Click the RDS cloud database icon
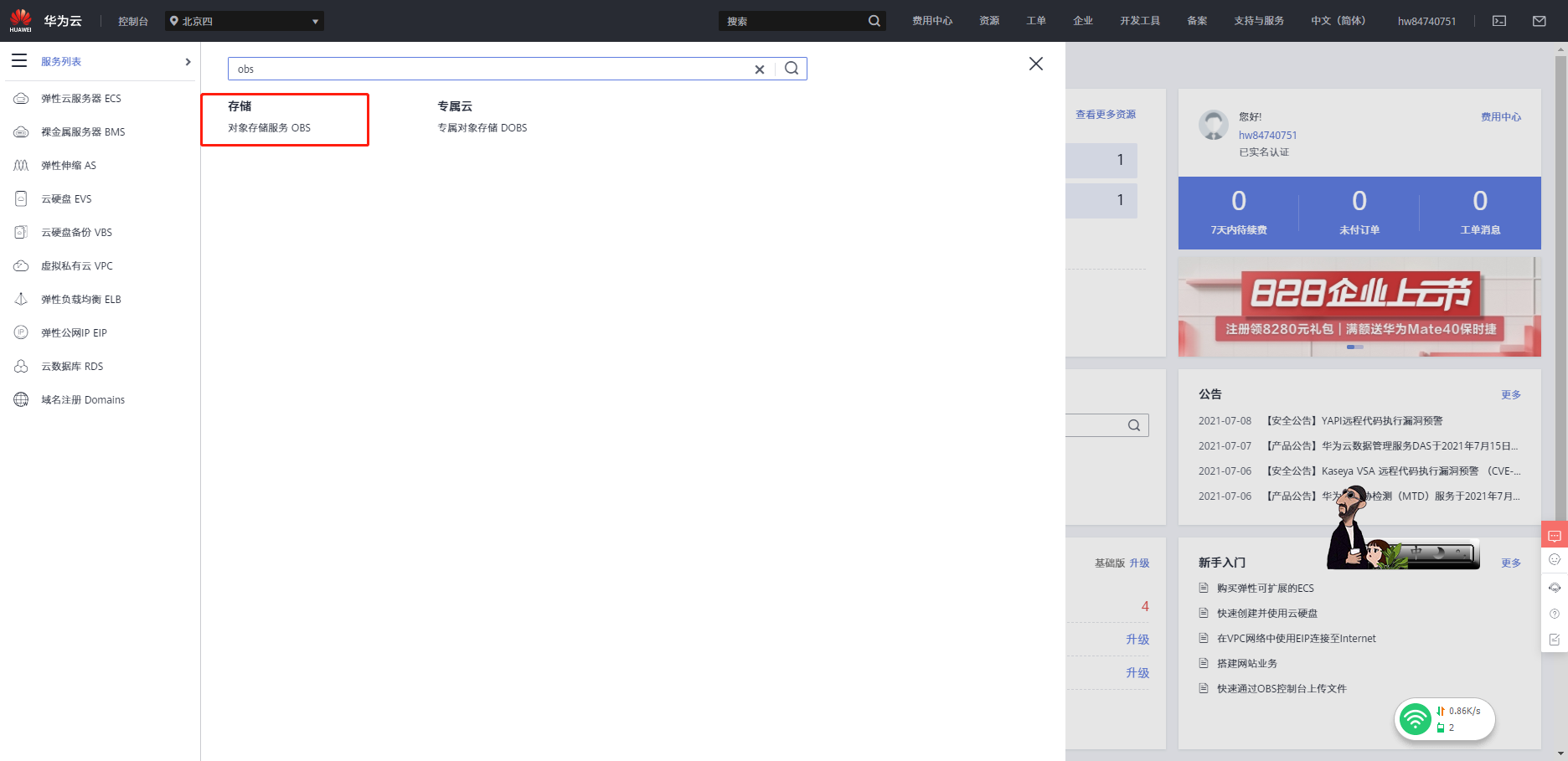 point(21,367)
